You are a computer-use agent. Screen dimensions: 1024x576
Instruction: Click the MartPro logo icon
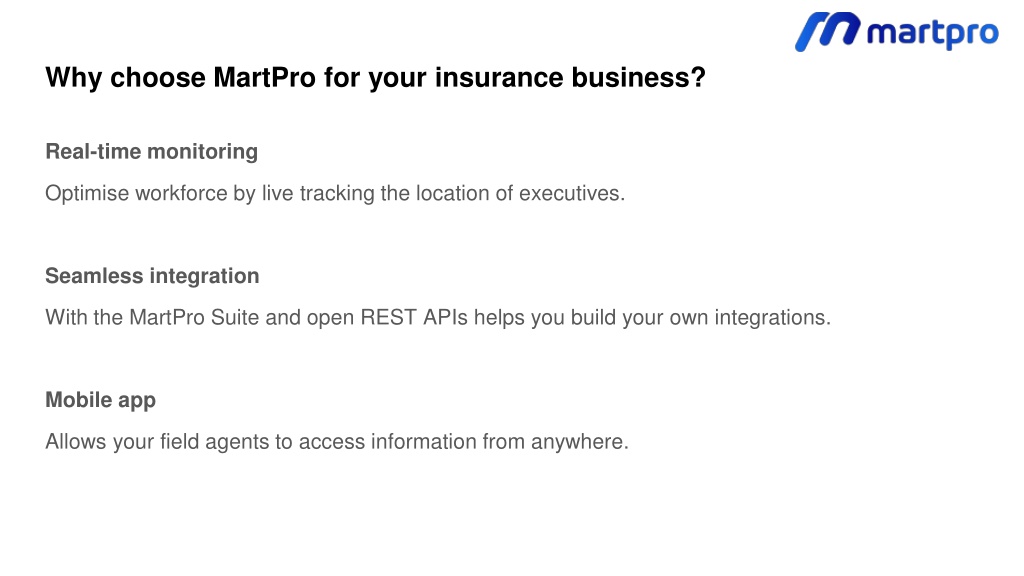827,31
